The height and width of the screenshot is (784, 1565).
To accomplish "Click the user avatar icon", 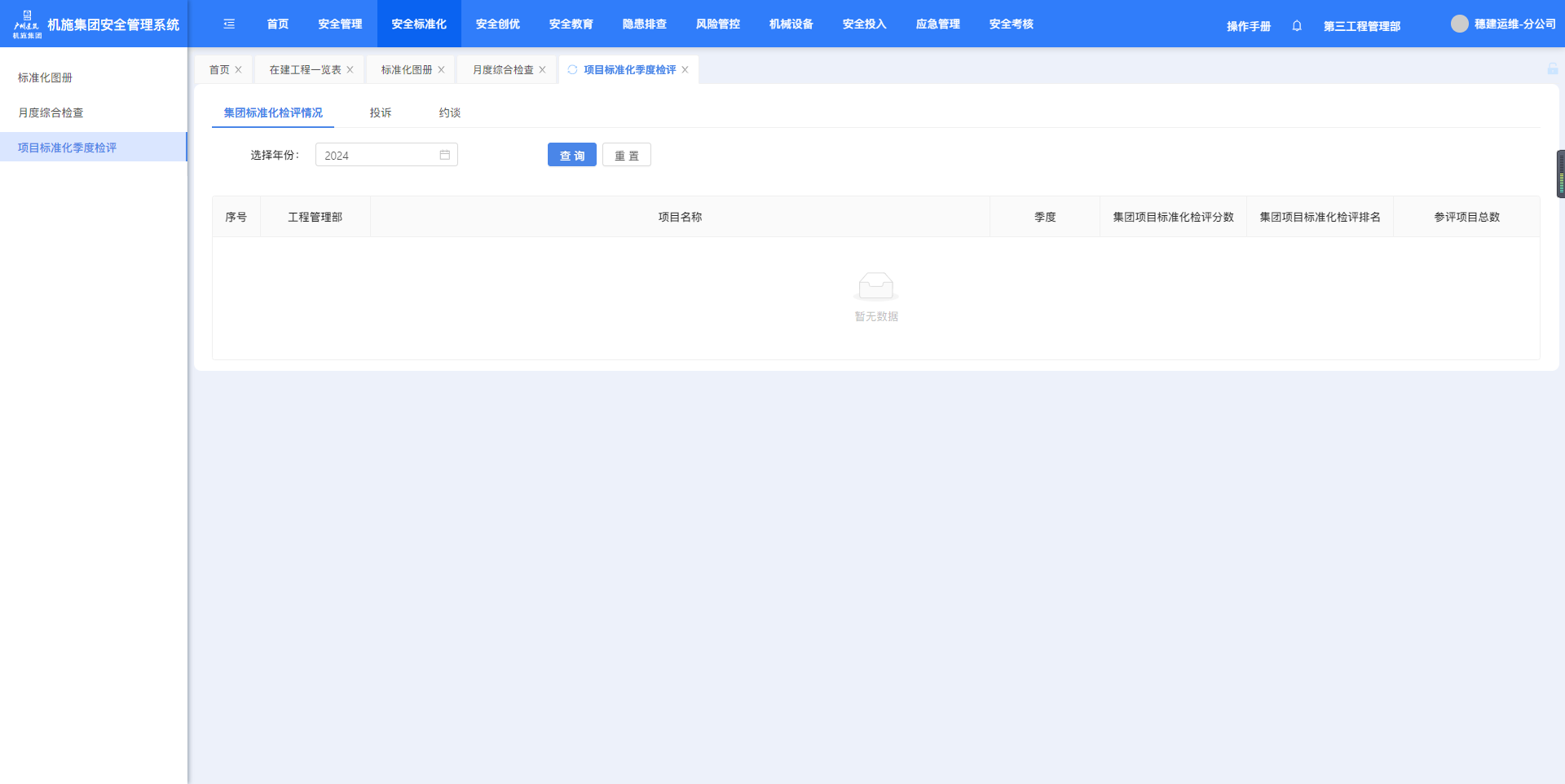I will [1459, 24].
